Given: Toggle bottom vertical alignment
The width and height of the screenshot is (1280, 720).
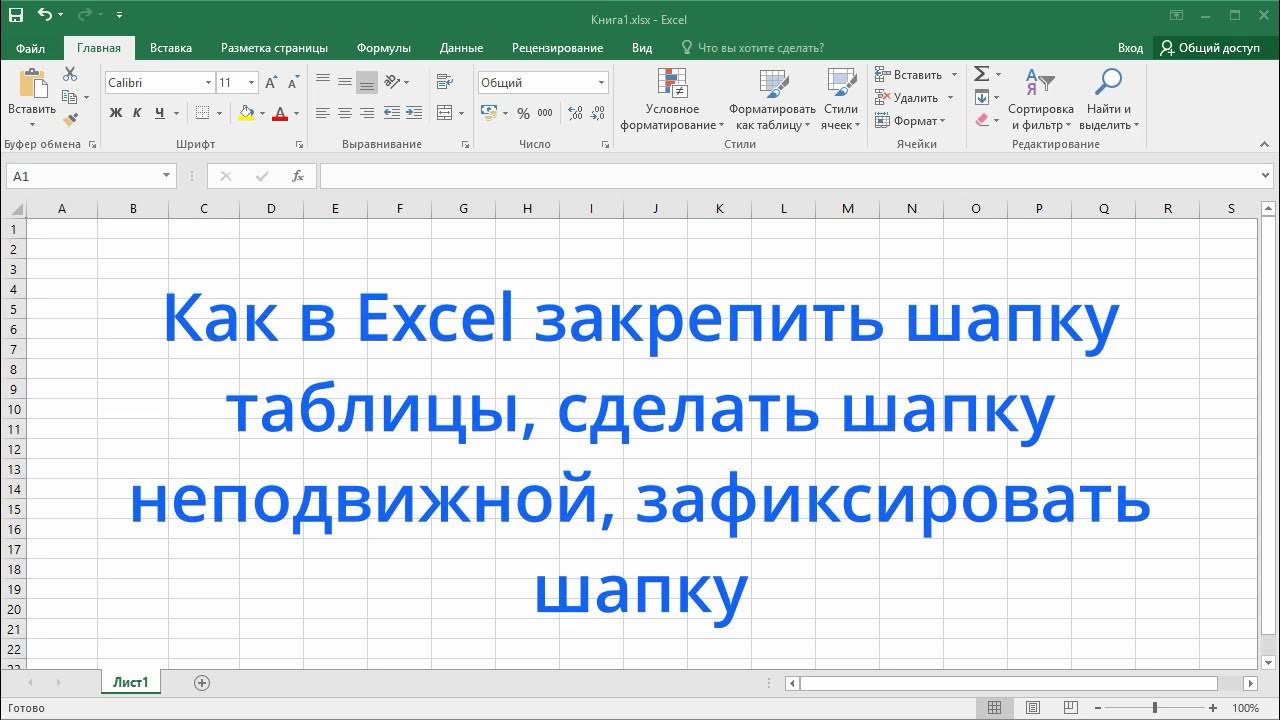Looking at the screenshot, I should [366, 82].
